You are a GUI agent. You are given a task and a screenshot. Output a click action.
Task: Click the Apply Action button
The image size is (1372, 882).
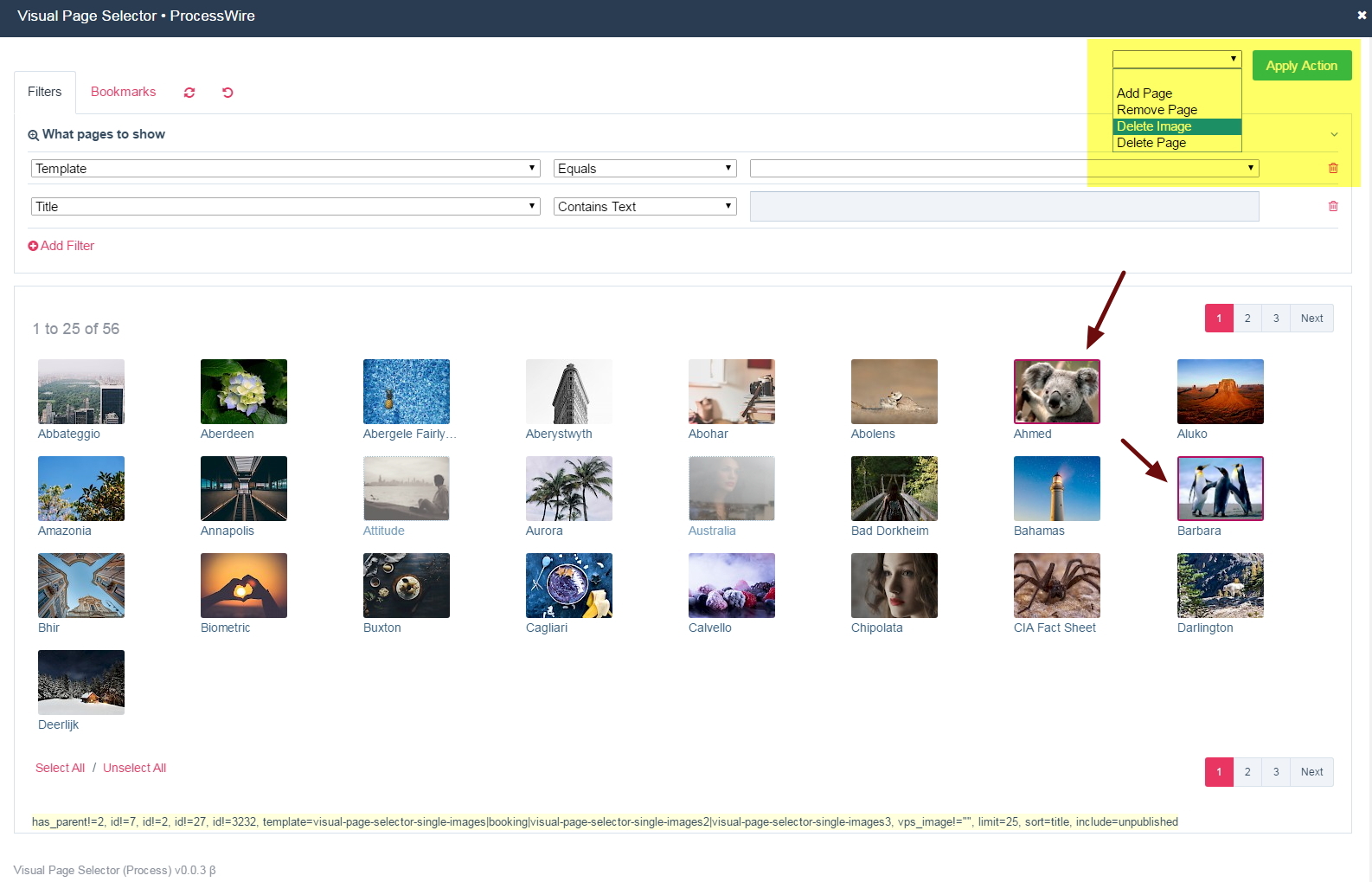point(1302,66)
